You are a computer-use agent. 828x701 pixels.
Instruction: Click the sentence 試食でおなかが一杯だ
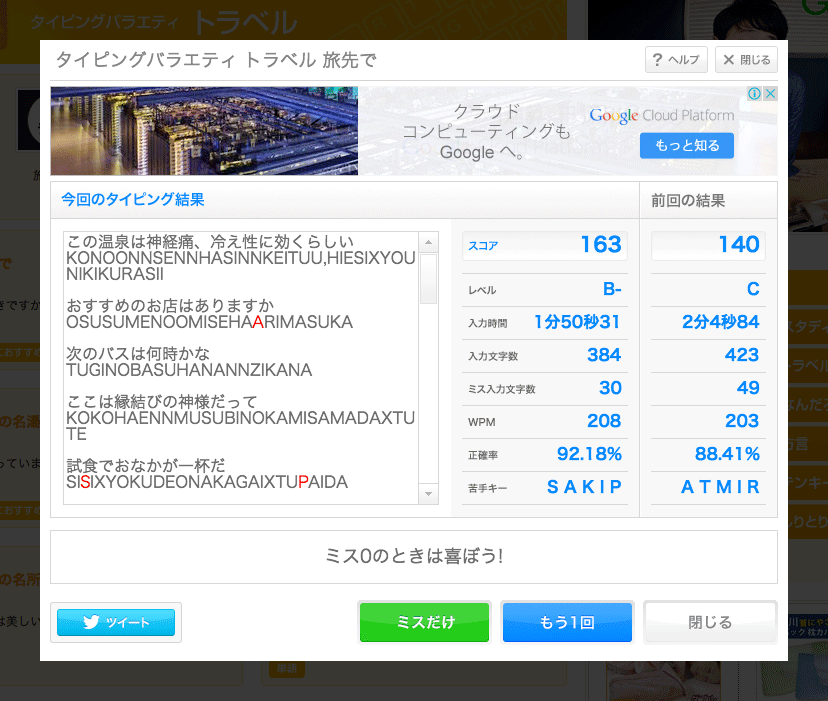(x=146, y=465)
